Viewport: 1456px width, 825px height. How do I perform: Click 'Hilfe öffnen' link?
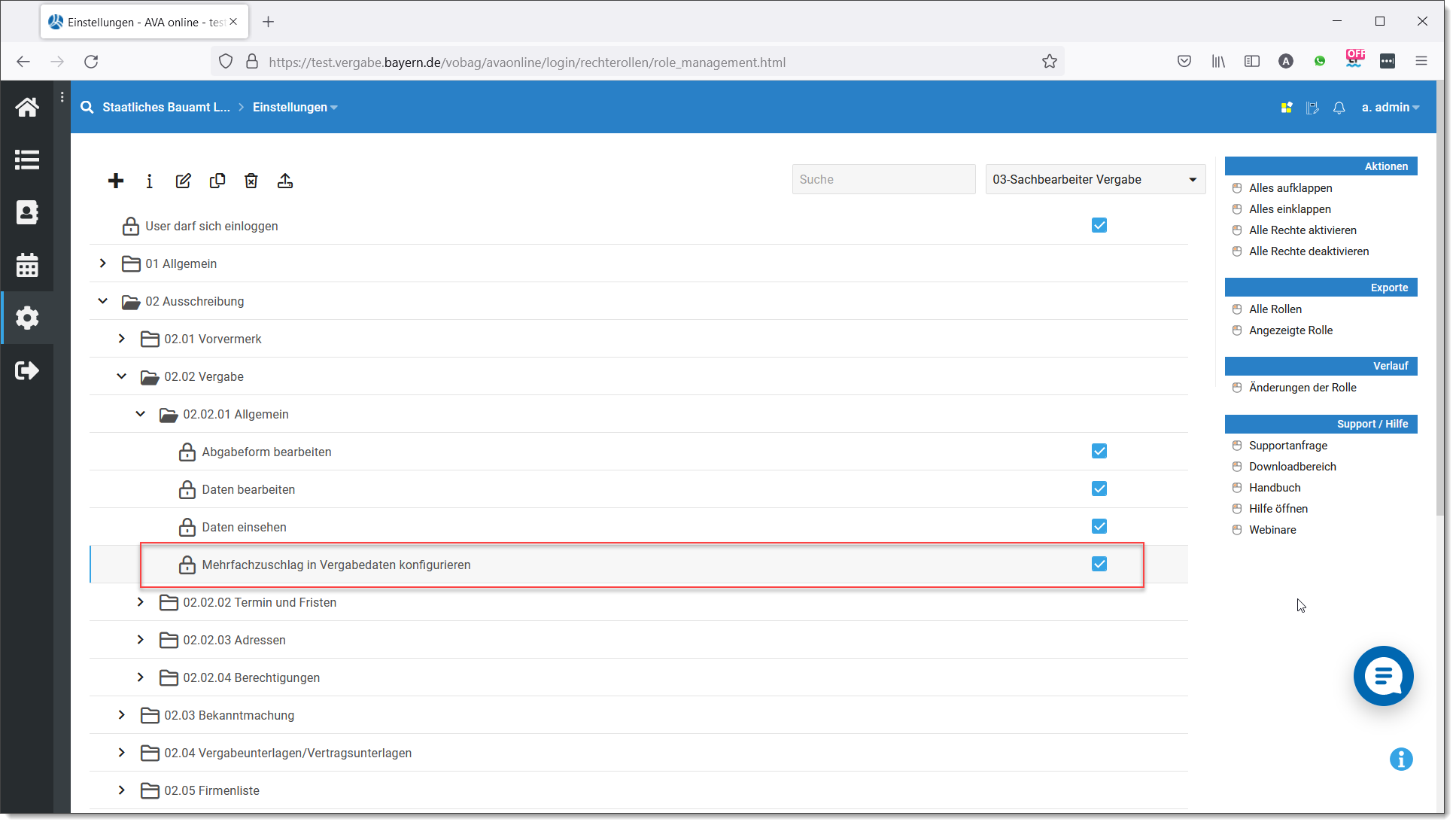[x=1278, y=509]
